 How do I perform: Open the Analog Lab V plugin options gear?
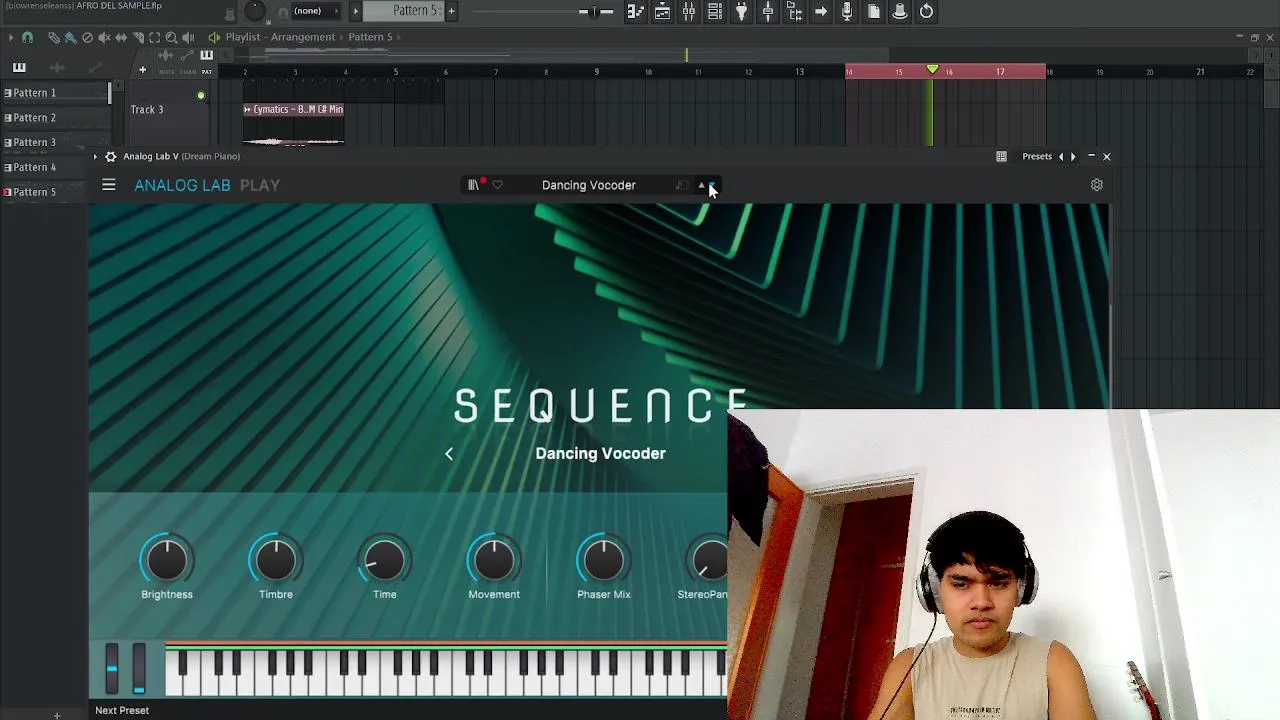[111, 156]
